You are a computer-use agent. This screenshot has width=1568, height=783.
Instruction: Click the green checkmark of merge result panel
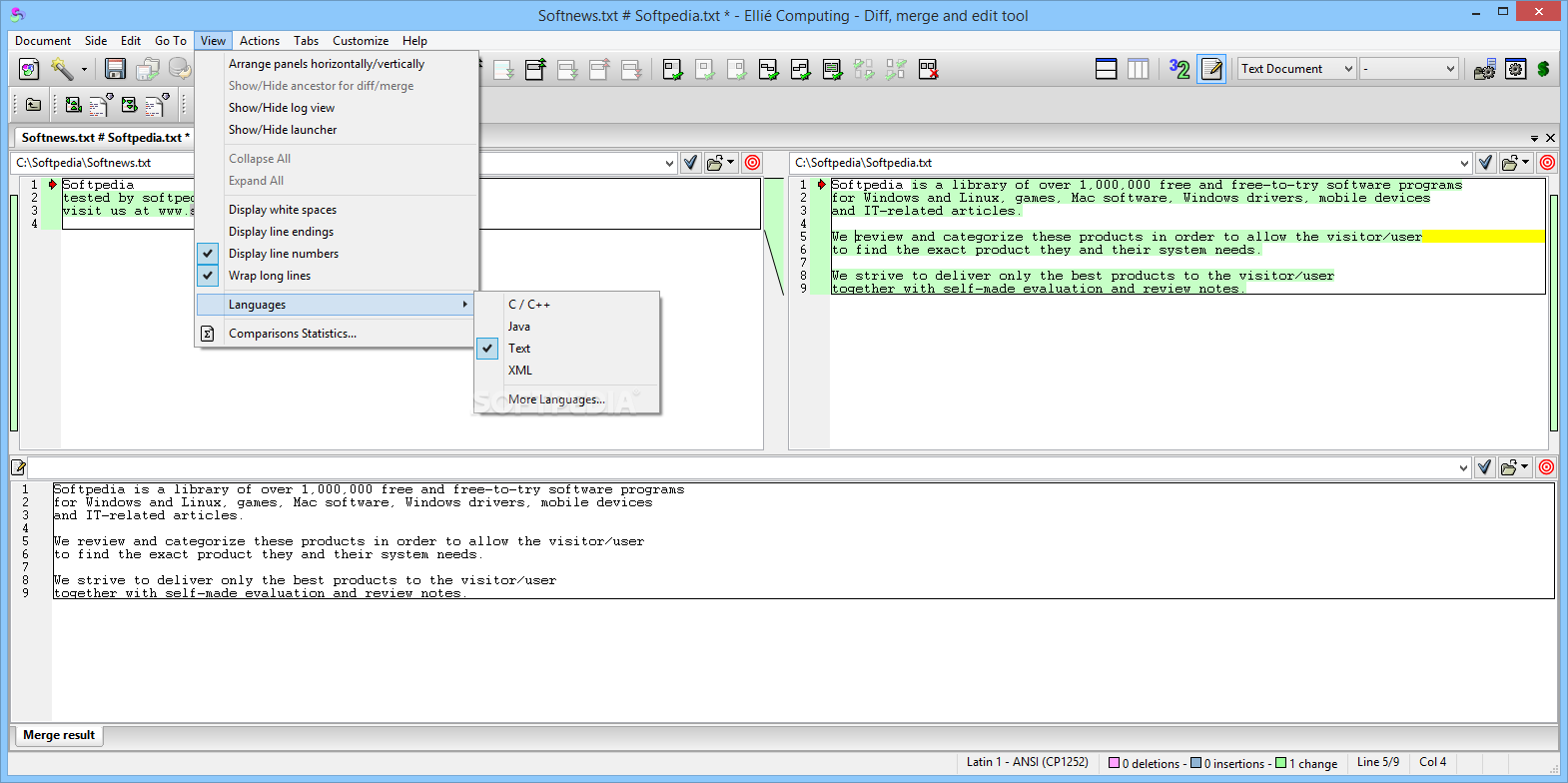point(1484,467)
